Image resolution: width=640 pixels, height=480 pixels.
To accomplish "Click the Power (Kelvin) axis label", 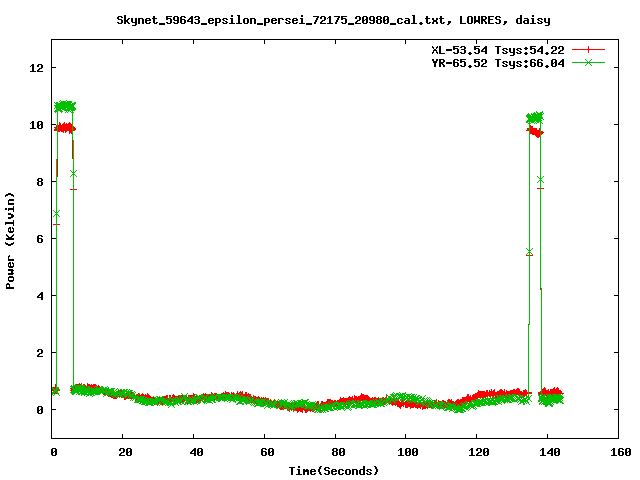I will (x=10, y=241).
